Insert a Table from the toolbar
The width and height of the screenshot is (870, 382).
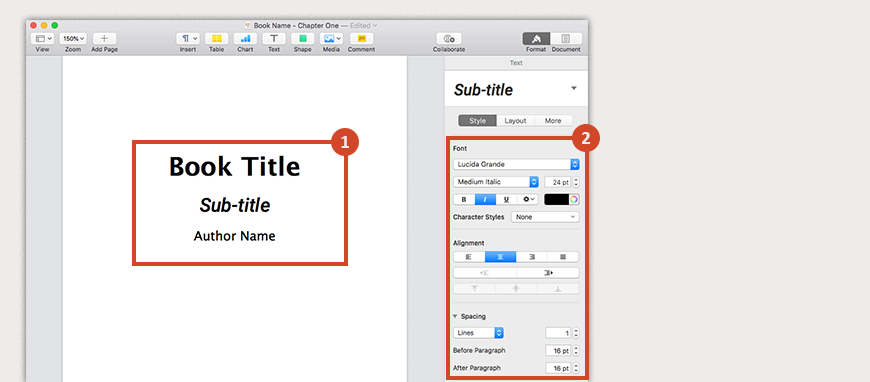coord(216,39)
